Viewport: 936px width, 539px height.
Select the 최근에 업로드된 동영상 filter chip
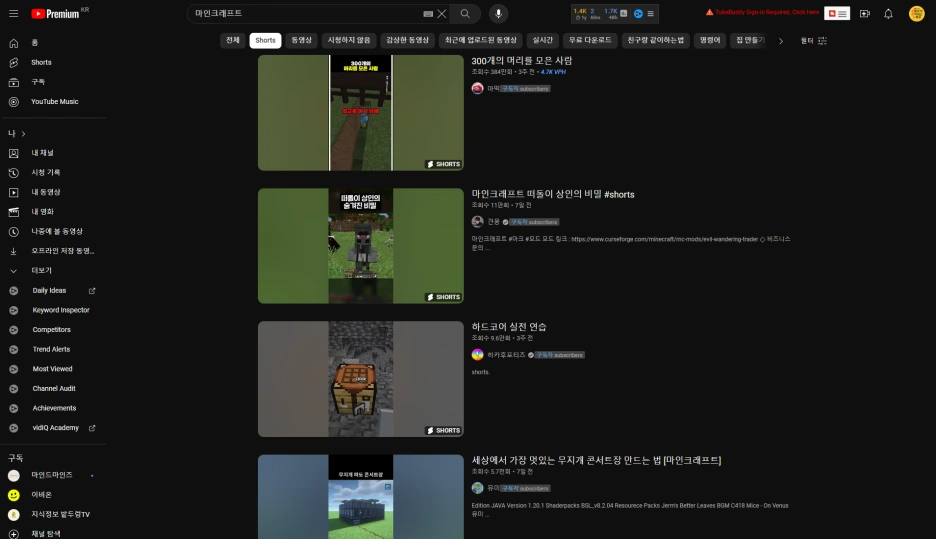click(481, 40)
